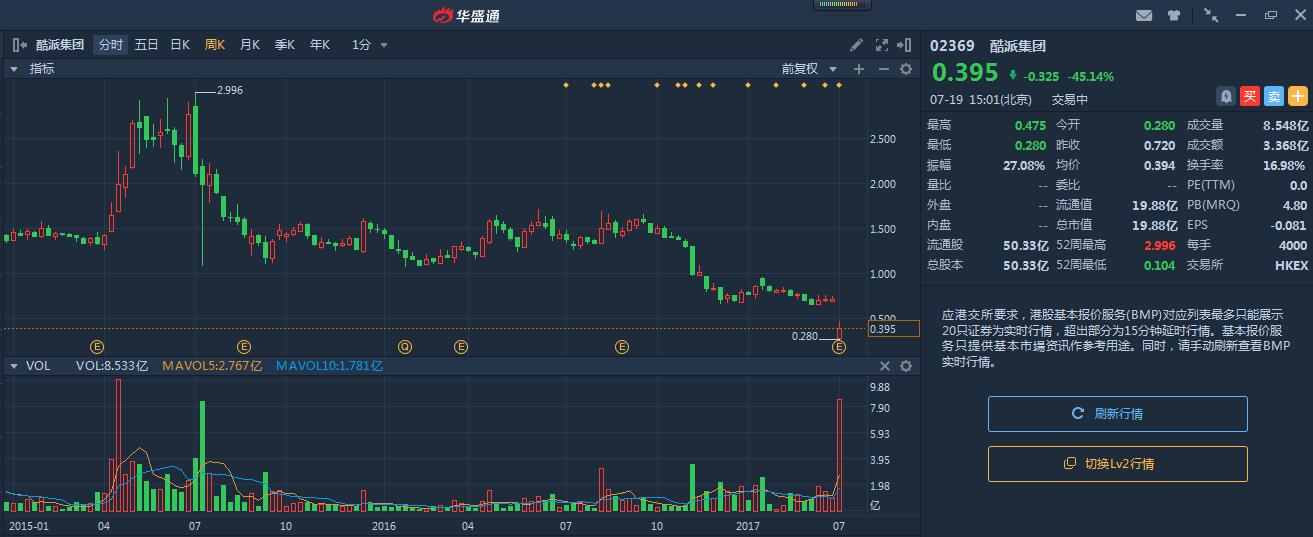Expand the 指标 indicator menu
The height and width of the screenshot is (537, 1313).
(x=33, y=69)
